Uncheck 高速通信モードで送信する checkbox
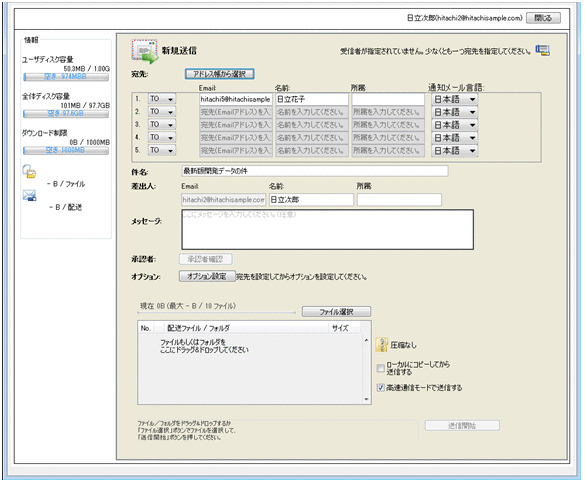Viewport: 585px width, 484px height. [x=380, y=388]
